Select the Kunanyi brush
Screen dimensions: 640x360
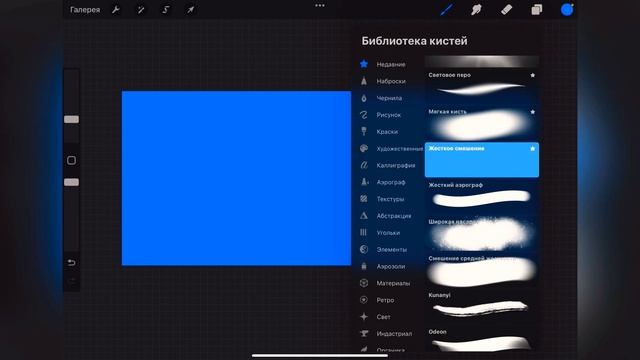pyautogui.click(x=482, y=307)
